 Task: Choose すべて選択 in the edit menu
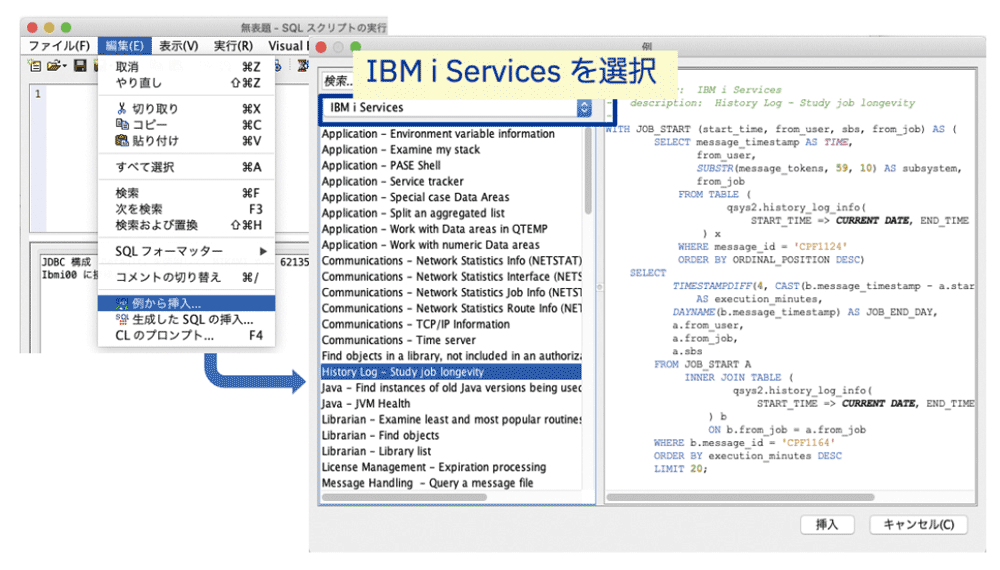[x=187, y=167]
